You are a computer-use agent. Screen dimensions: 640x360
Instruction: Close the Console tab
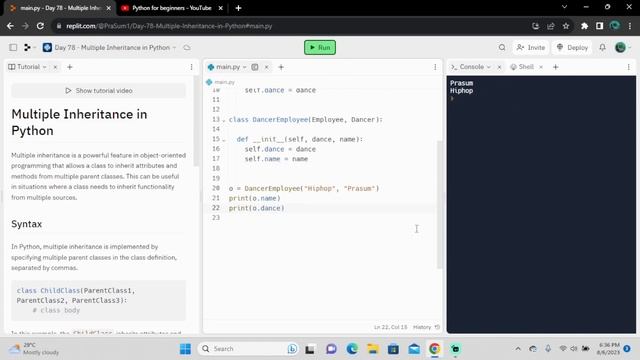(499, 67)
